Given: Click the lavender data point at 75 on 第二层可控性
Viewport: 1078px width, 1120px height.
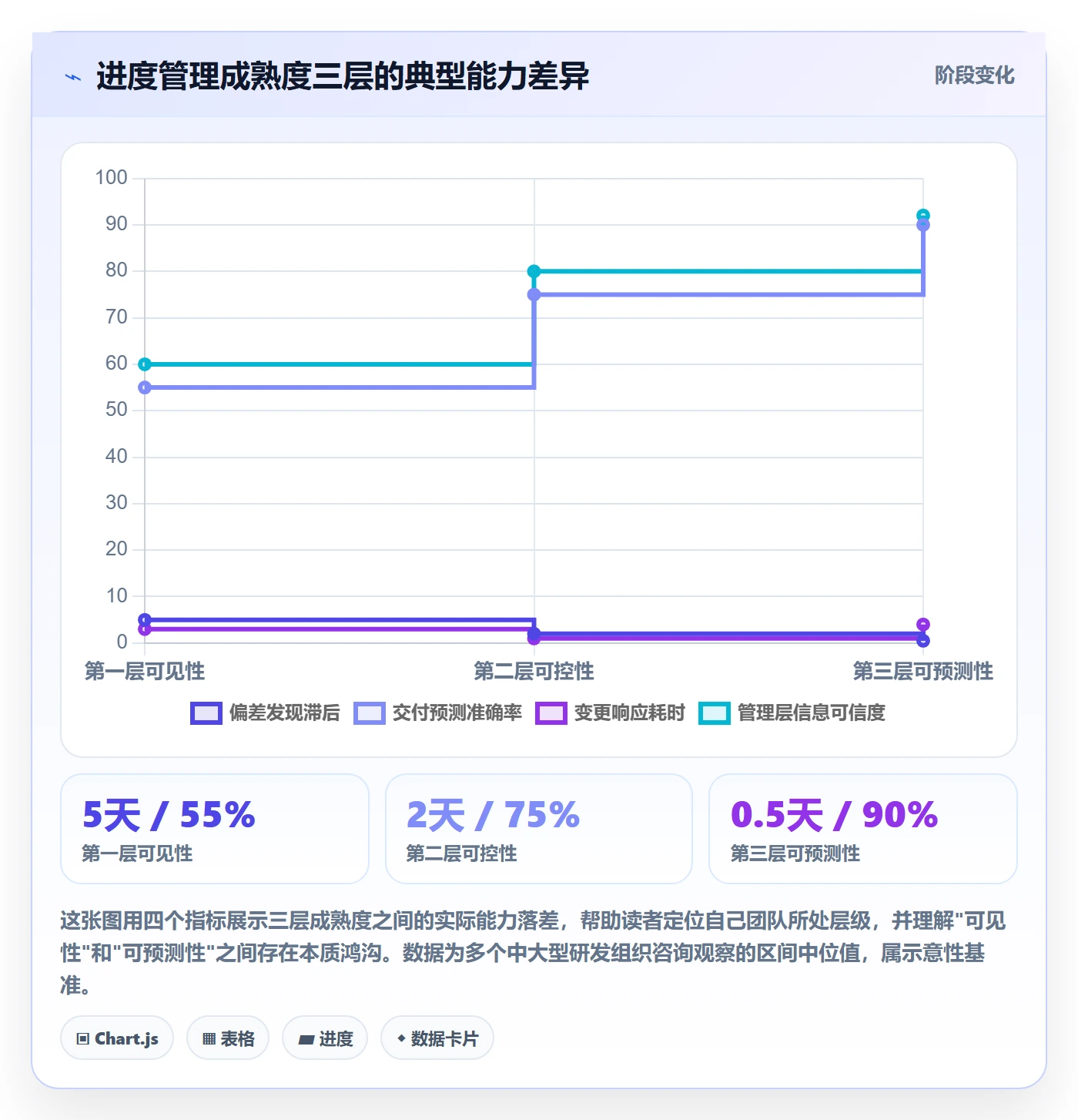Looking at the screenshot, I should [534, 294].
